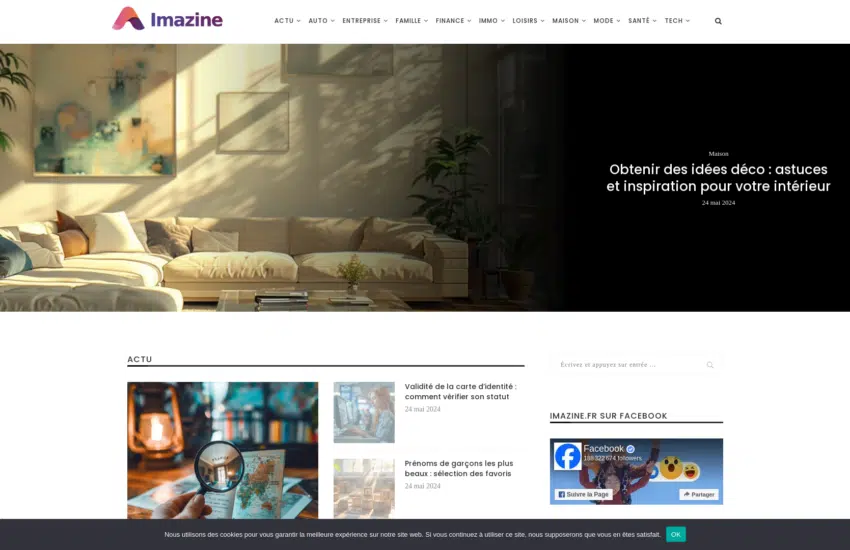Click the Imazine logo
This screenshot has height=550, width=850.
coord(167,19)
